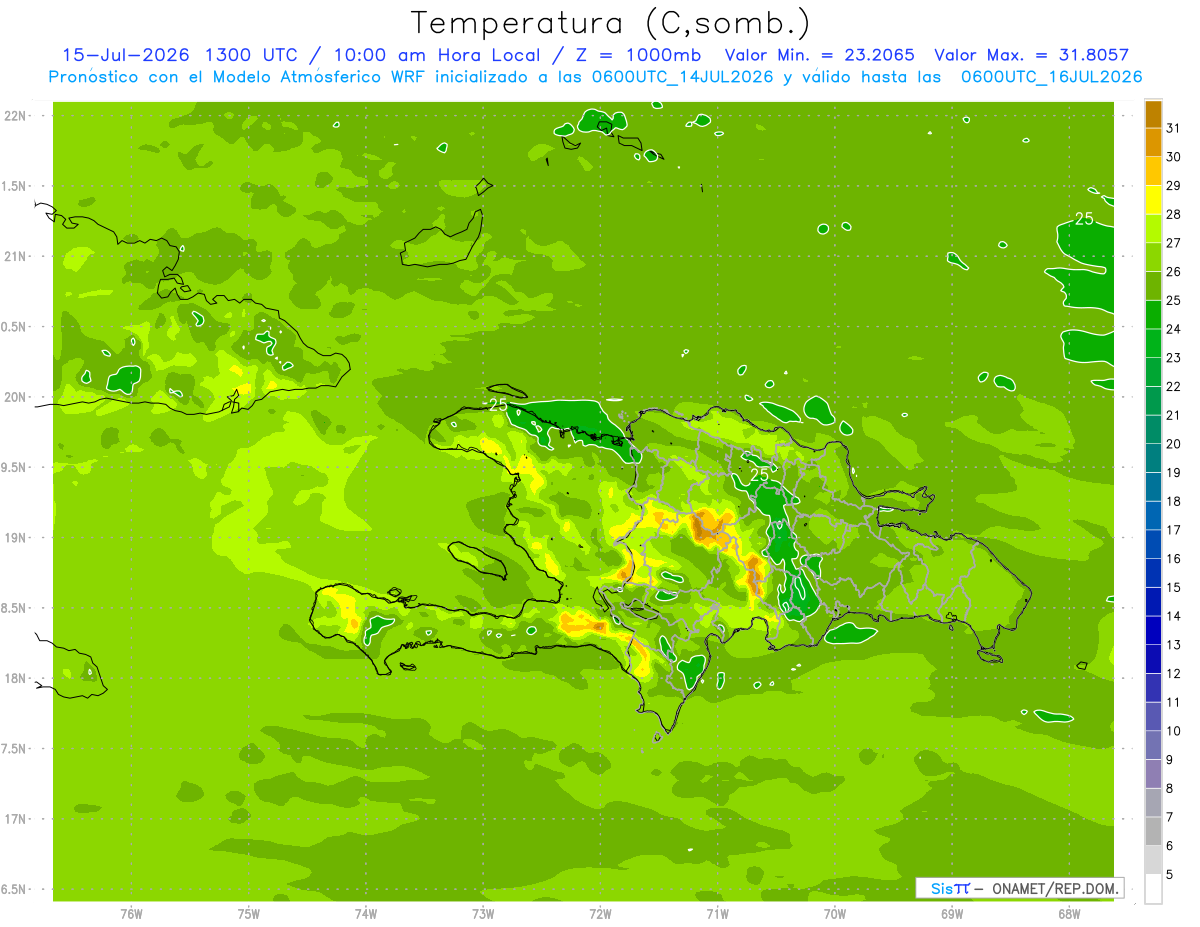Click the "25" contour label over central Dominican Republic
1200x927 pixels.
[x=759, y=474]
